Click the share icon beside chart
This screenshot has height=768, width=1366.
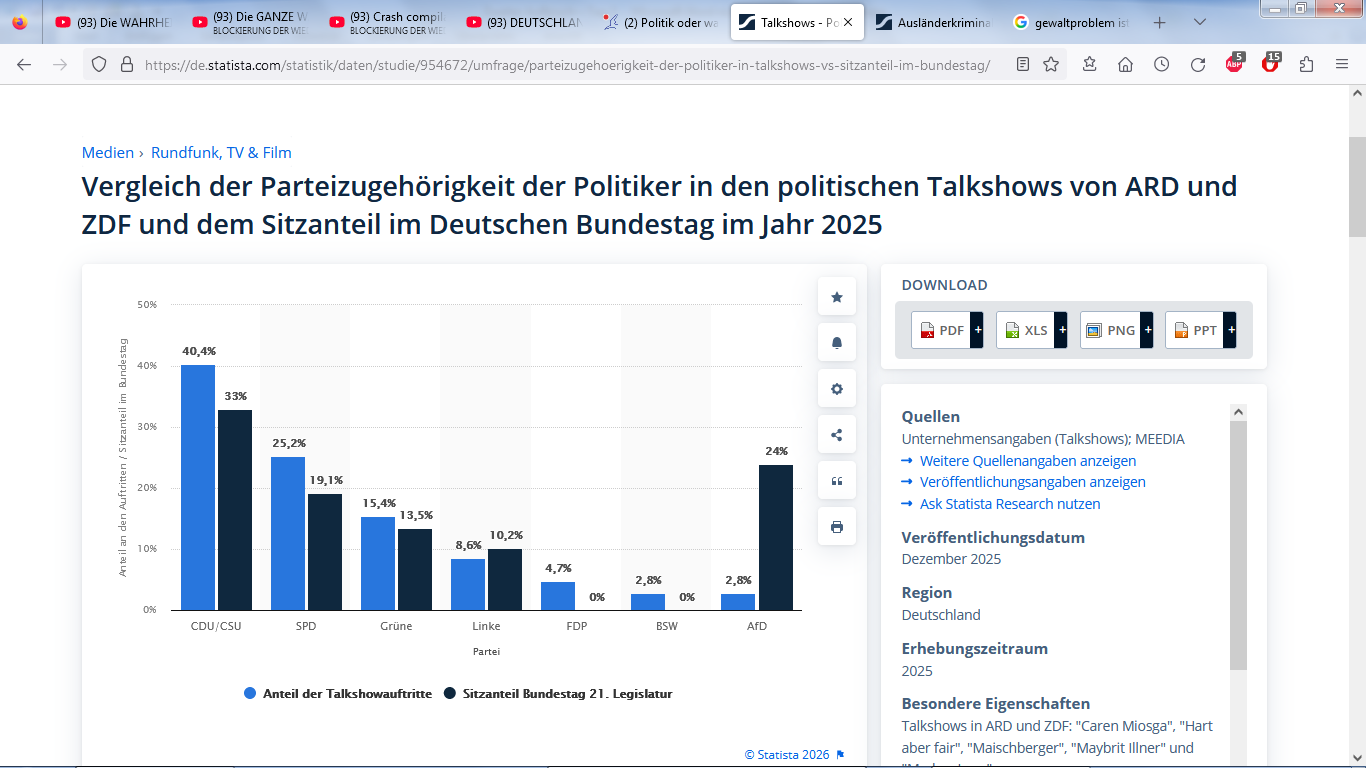[837, 435]
